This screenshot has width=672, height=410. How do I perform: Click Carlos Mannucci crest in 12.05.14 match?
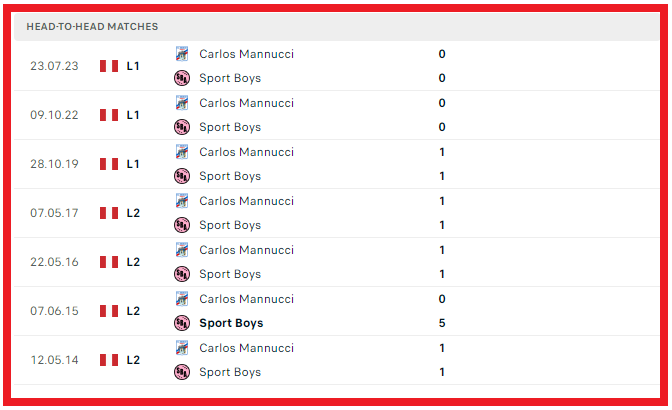(x=182, y=348)
